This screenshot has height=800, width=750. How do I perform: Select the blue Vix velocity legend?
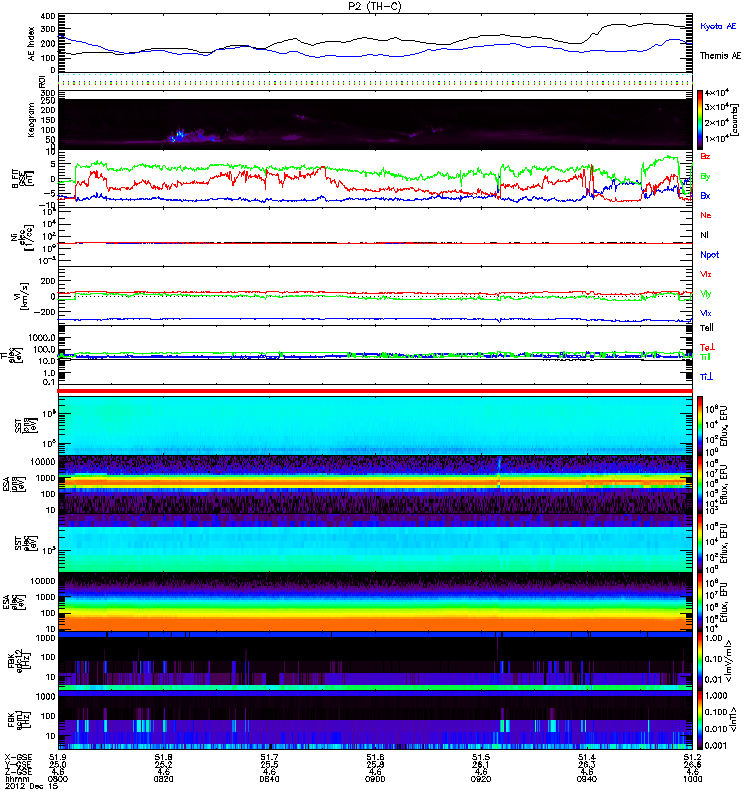(706, 313)
